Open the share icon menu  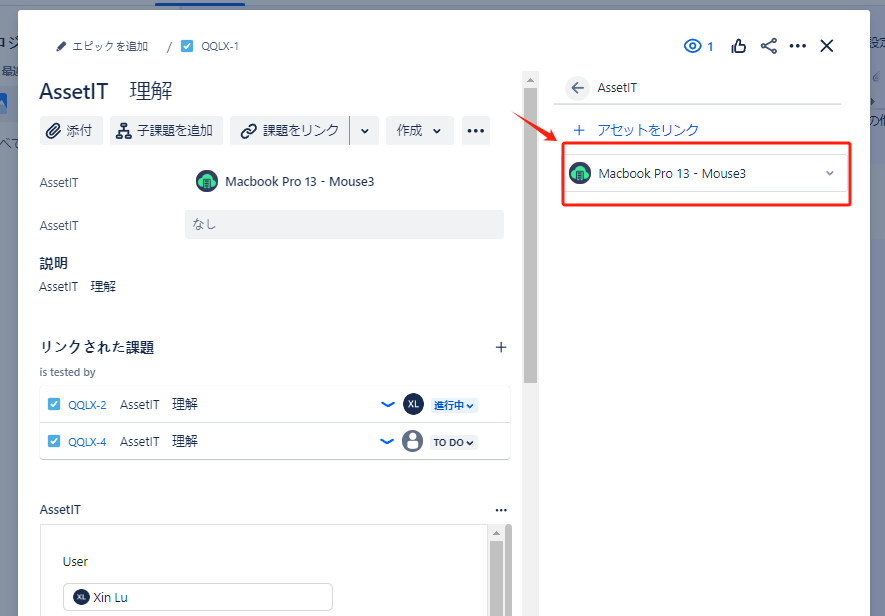point(769,46)
